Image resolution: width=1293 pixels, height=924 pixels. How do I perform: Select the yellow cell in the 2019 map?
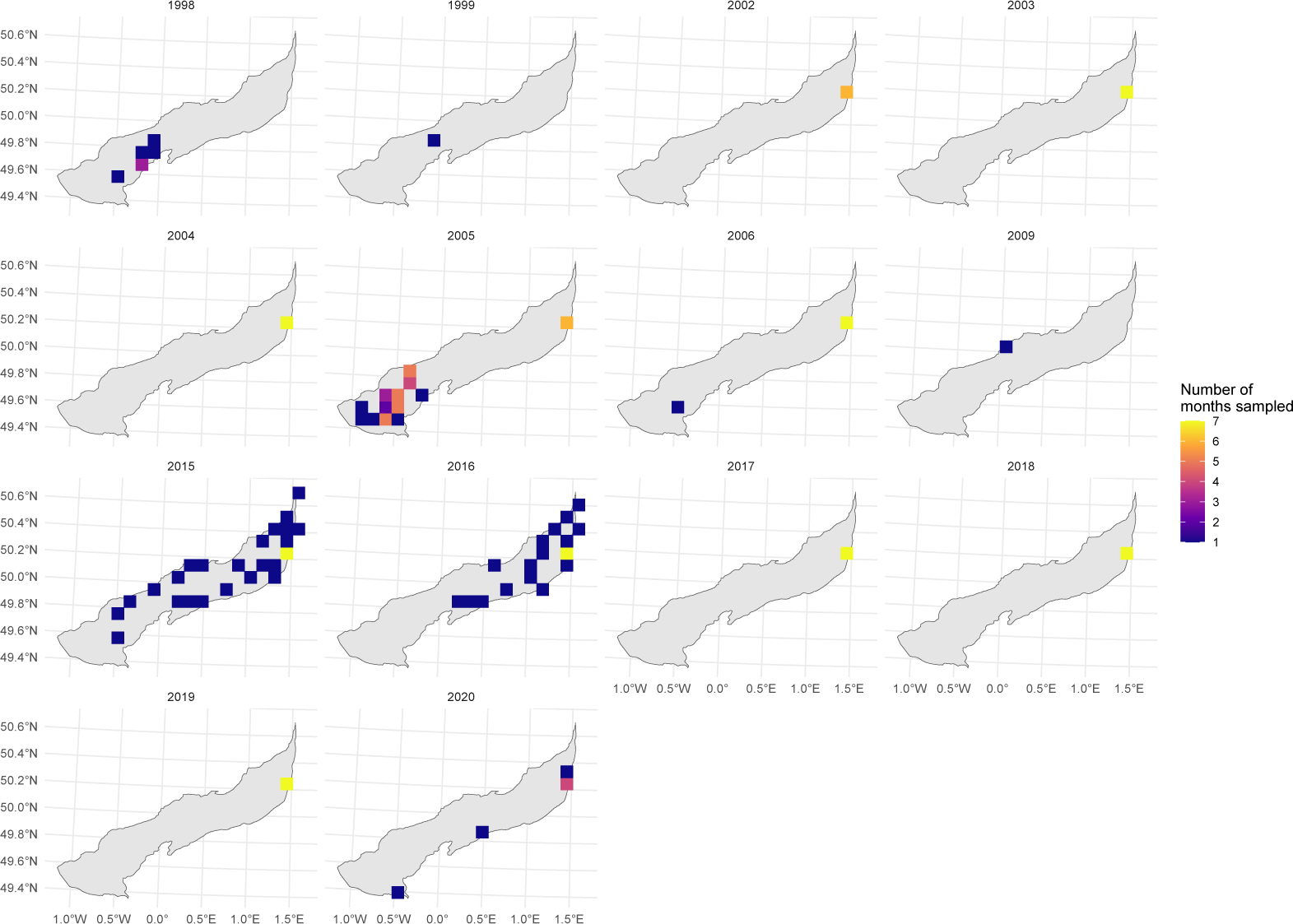pyautogui.click(x=286, y=784)
